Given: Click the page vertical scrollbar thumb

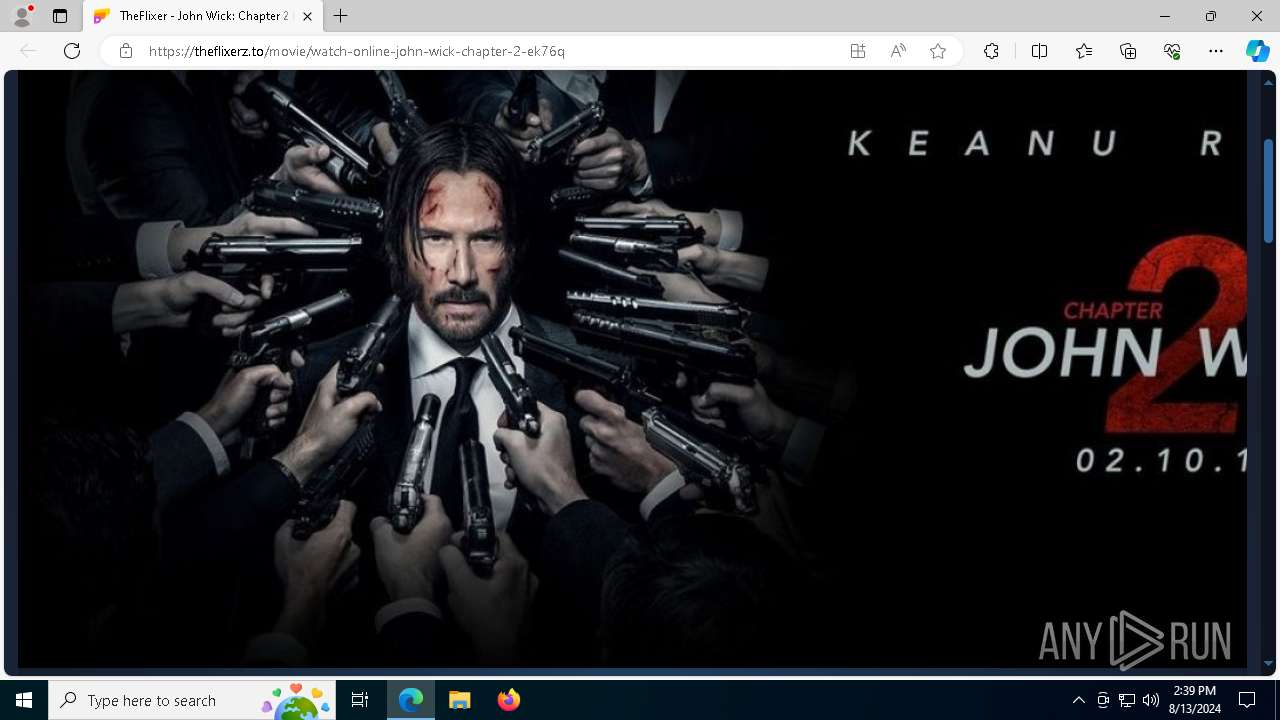Looking at the screenshot, I should pos(1268,190).
